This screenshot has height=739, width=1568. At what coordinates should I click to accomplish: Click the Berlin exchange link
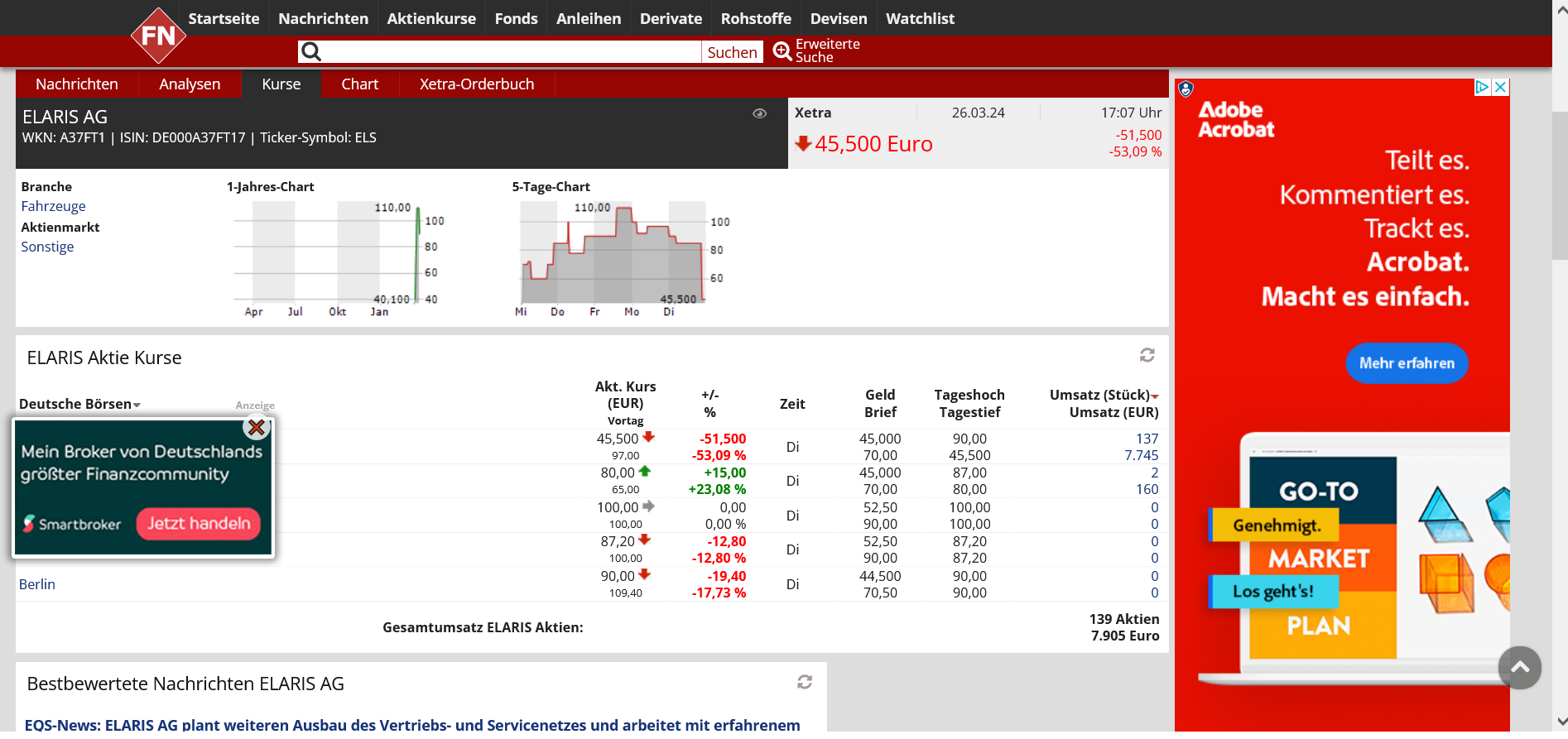37,584
